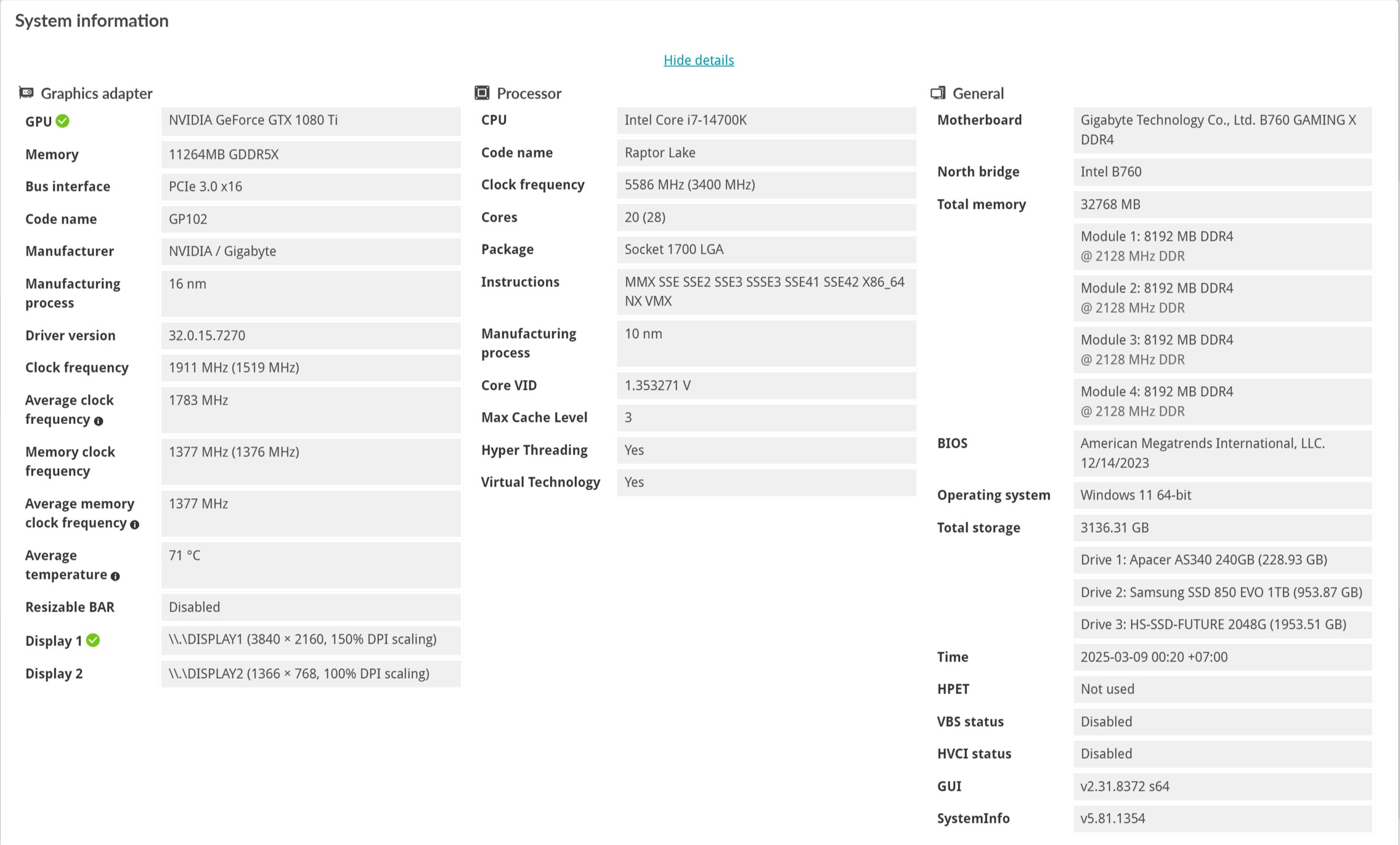Click the Module 4 memory entry
The image size is (1400, 845).
1223,402
